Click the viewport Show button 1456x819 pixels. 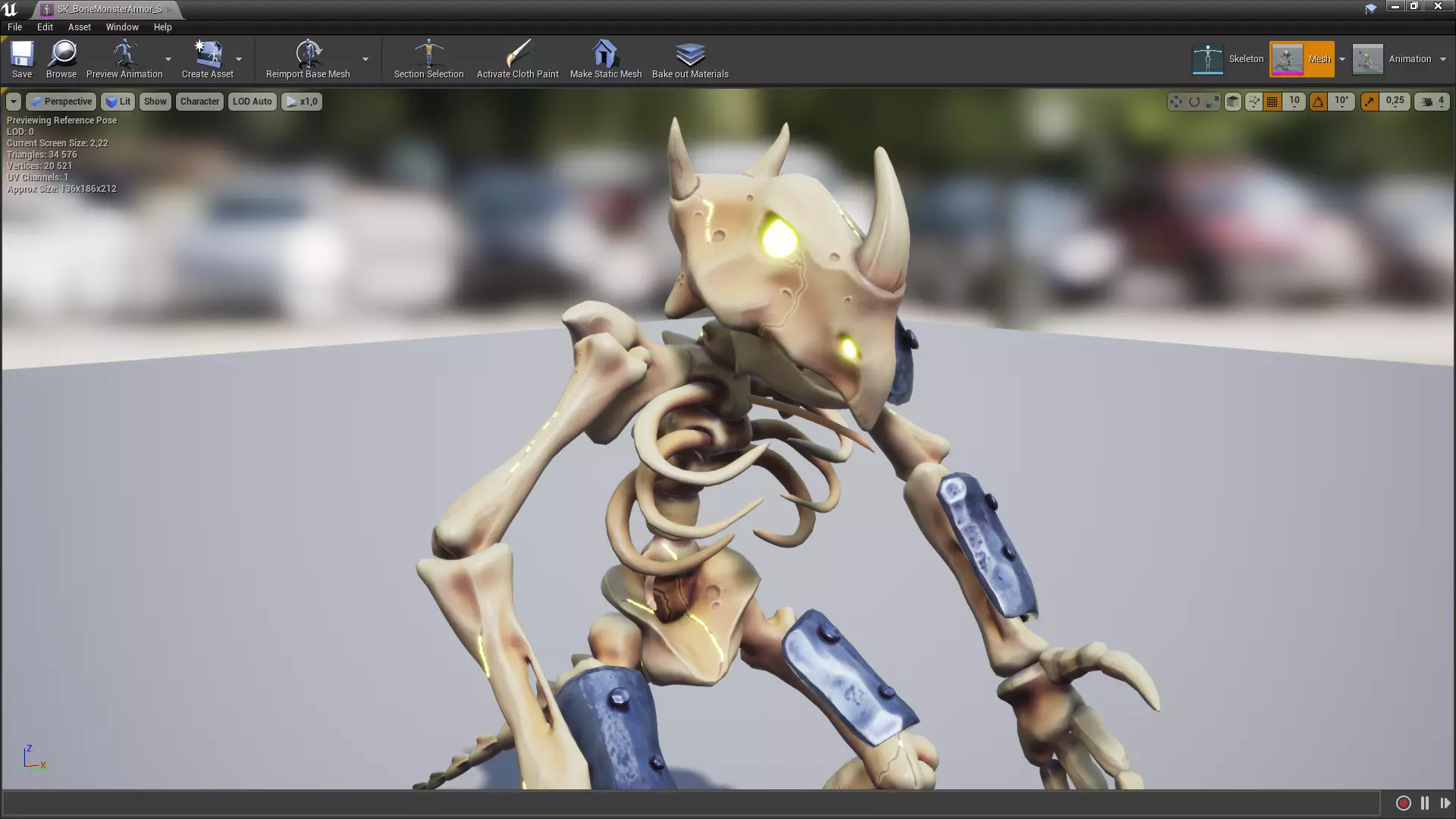point(155,102)
